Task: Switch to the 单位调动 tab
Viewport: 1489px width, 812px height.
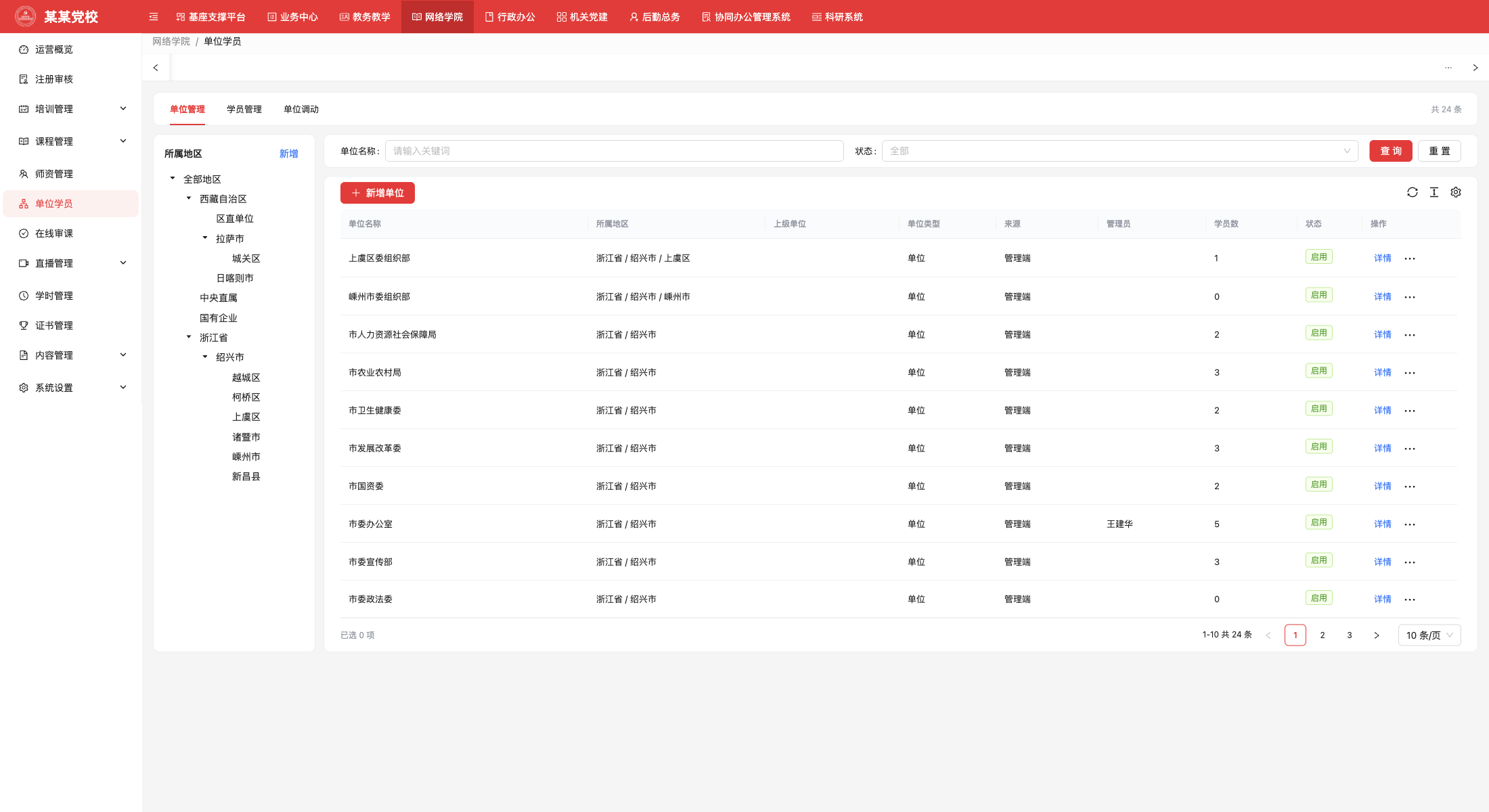Action: (x=301, y=110)
